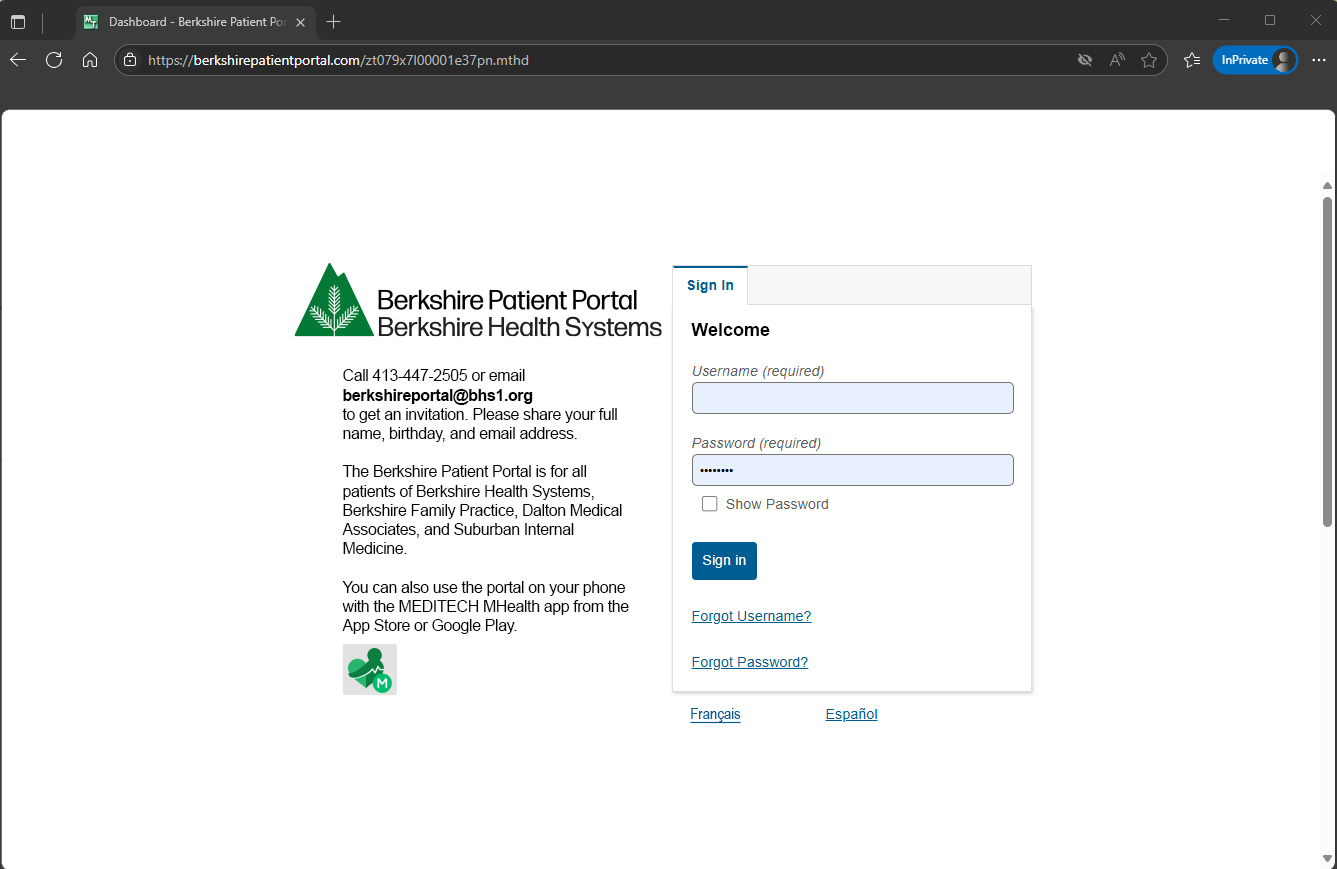The width and height of the screenshot is (1337, 869).
Task: Open Settings and more ellipsis menu
Action: click(1318, 60)
